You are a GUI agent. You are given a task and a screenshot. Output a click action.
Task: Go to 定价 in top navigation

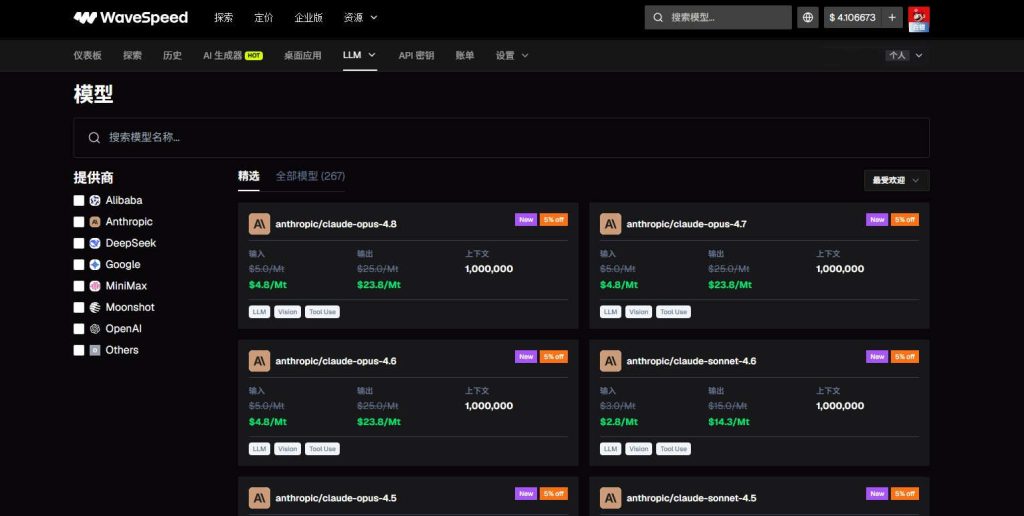[264, 18]
